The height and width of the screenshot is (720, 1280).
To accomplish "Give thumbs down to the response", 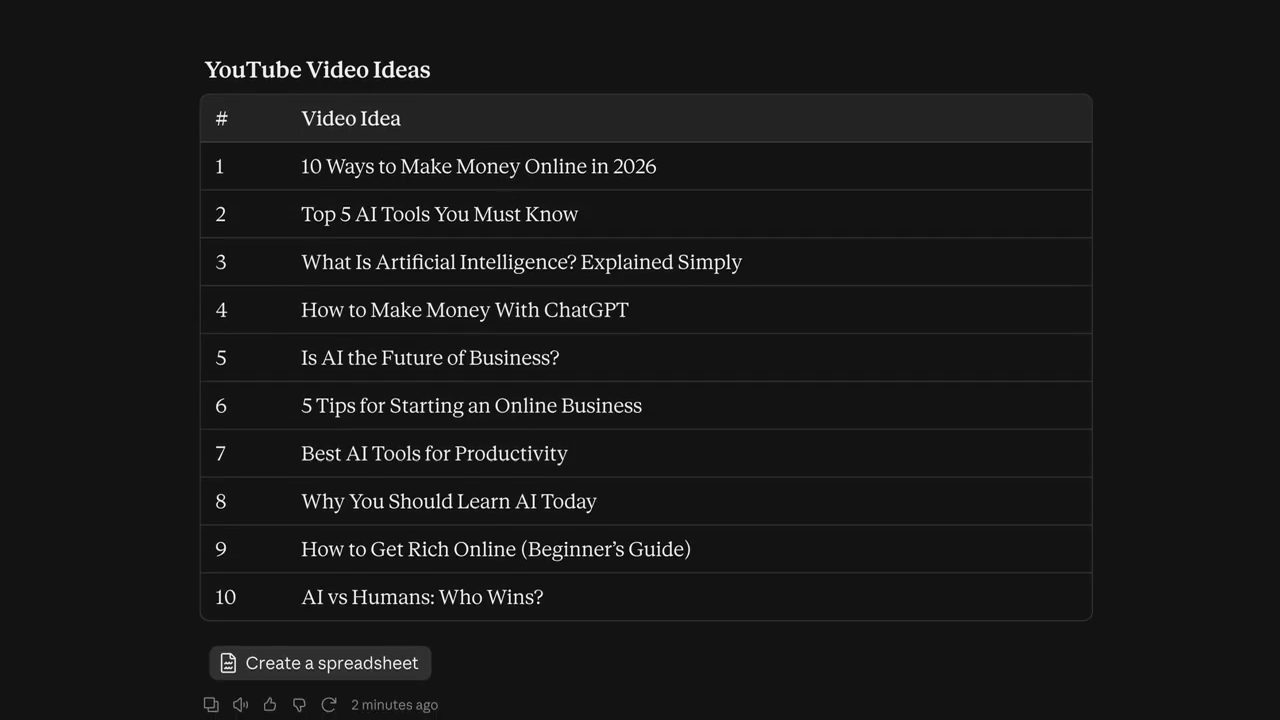I will [x=299, y=705].
